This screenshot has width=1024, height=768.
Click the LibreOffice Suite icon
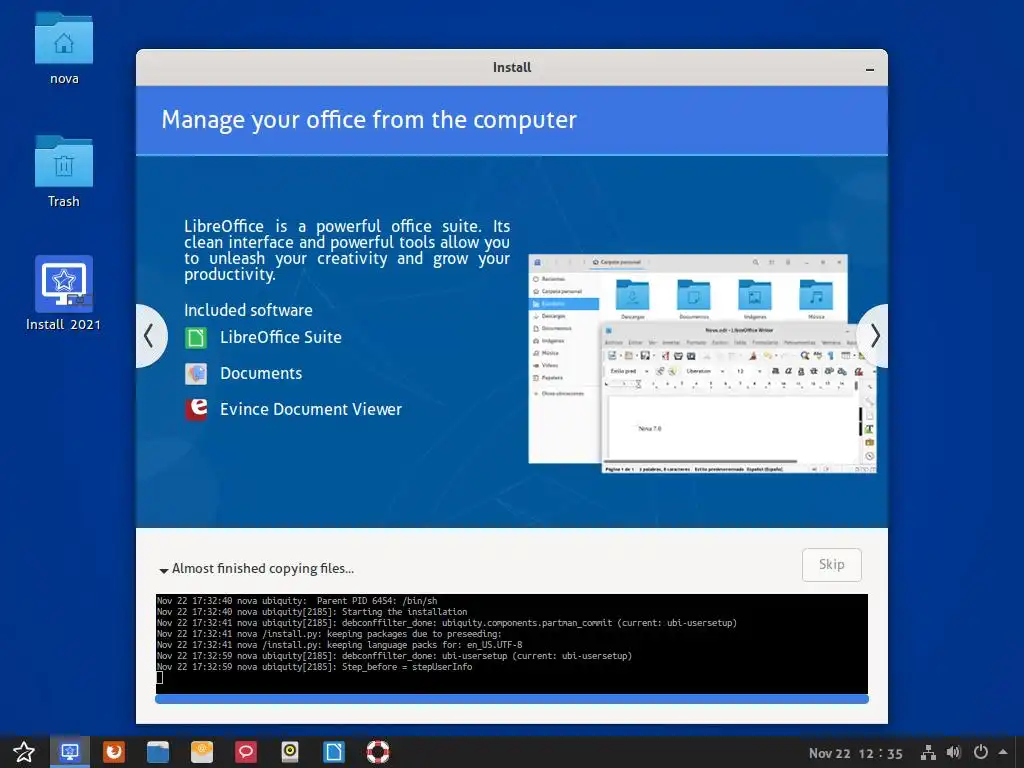[x=196, y=338]
